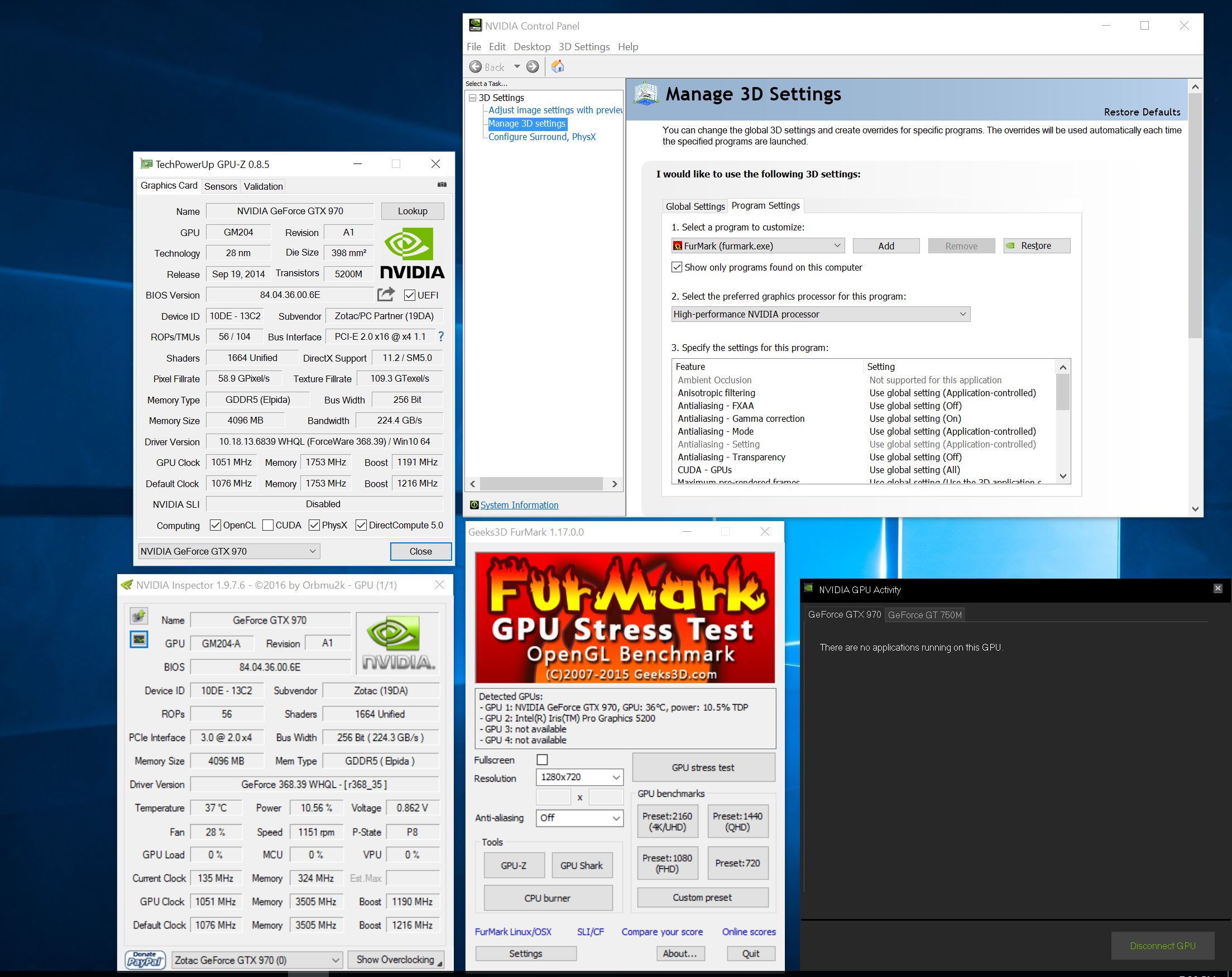1232x977 pixels.
Task: Open the Back history dropdown arrow
Action: (x=516, y=67)
